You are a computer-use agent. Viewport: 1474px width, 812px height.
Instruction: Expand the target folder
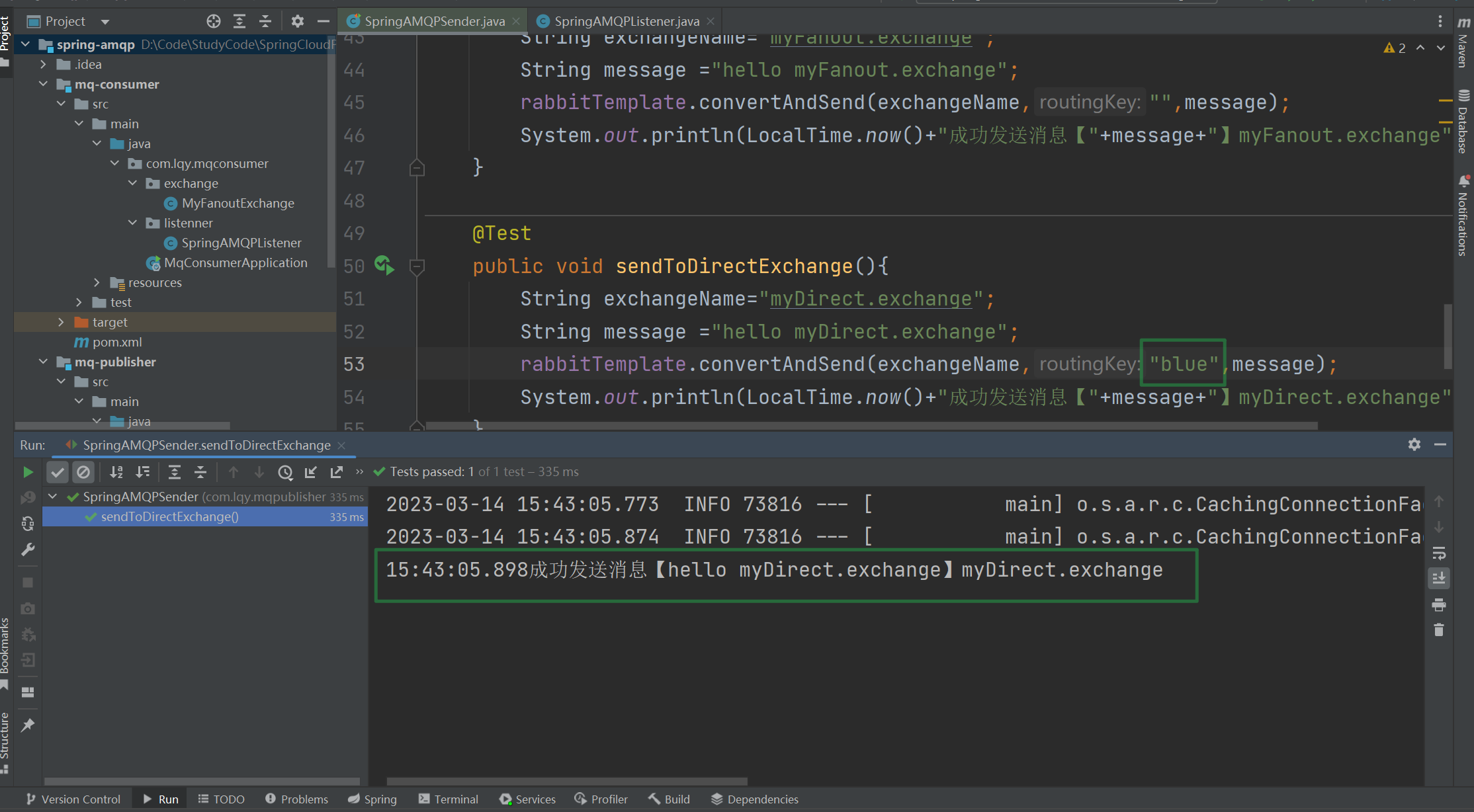point(61,322)
